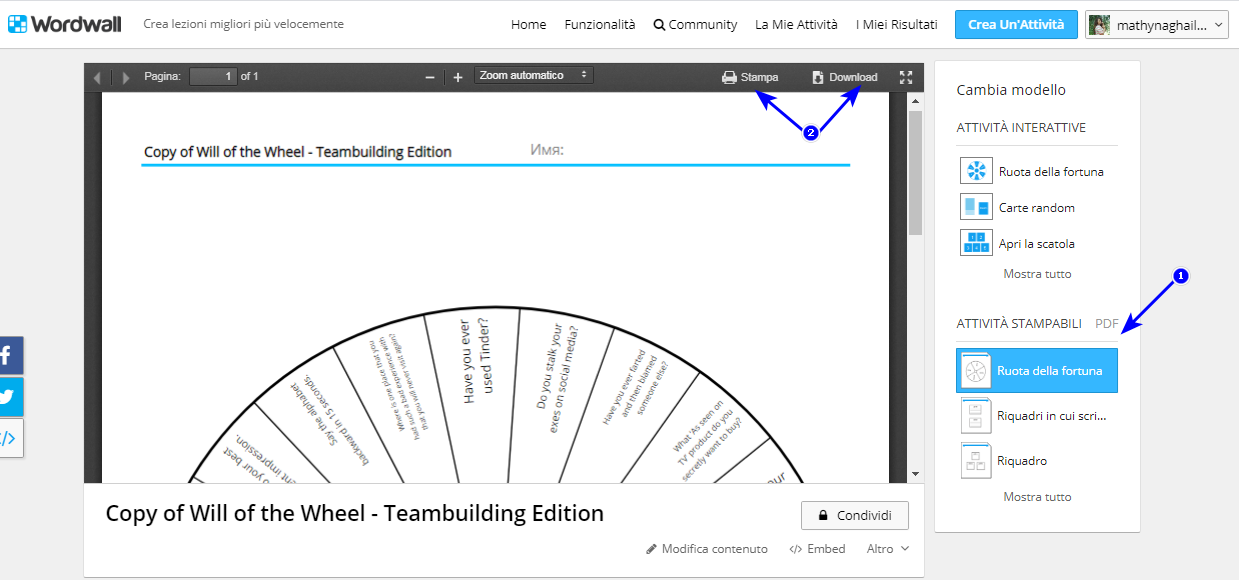Select the Riquadro printable template icon

tap(975, 460)
